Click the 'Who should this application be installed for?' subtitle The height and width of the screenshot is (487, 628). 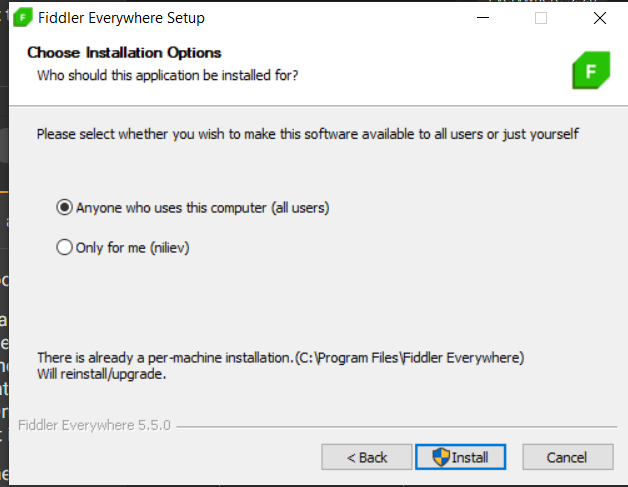coord(167,75)
